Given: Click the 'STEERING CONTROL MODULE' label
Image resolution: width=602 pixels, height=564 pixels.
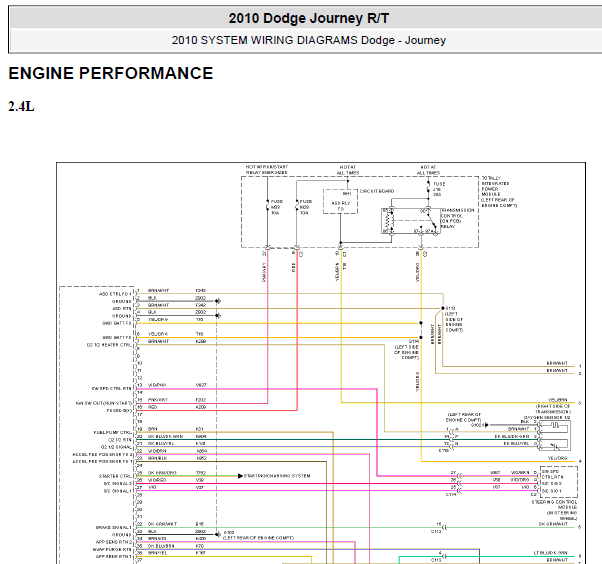Looking at the screenshot, I should coord(556,510).
